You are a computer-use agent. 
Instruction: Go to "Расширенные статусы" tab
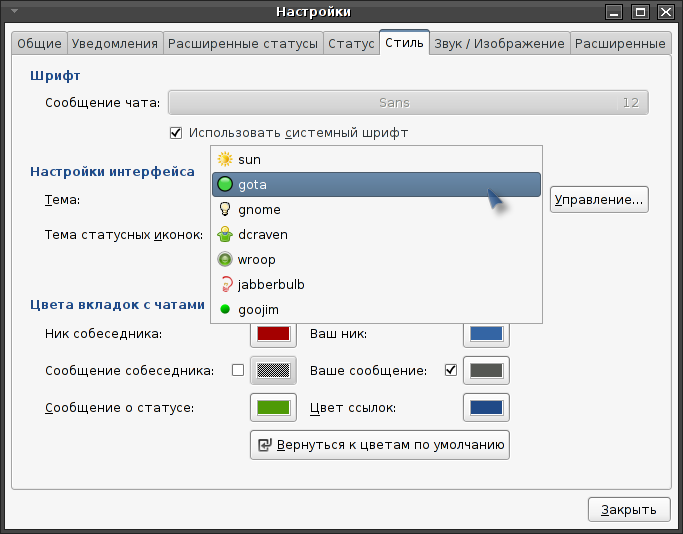point(243,43)
